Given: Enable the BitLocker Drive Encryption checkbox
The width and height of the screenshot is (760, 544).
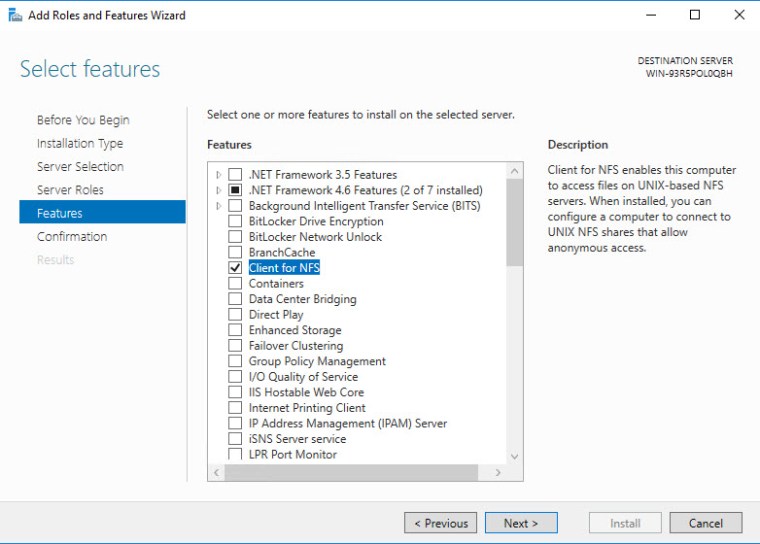Looking at the screenshot, I should [235, 221].
